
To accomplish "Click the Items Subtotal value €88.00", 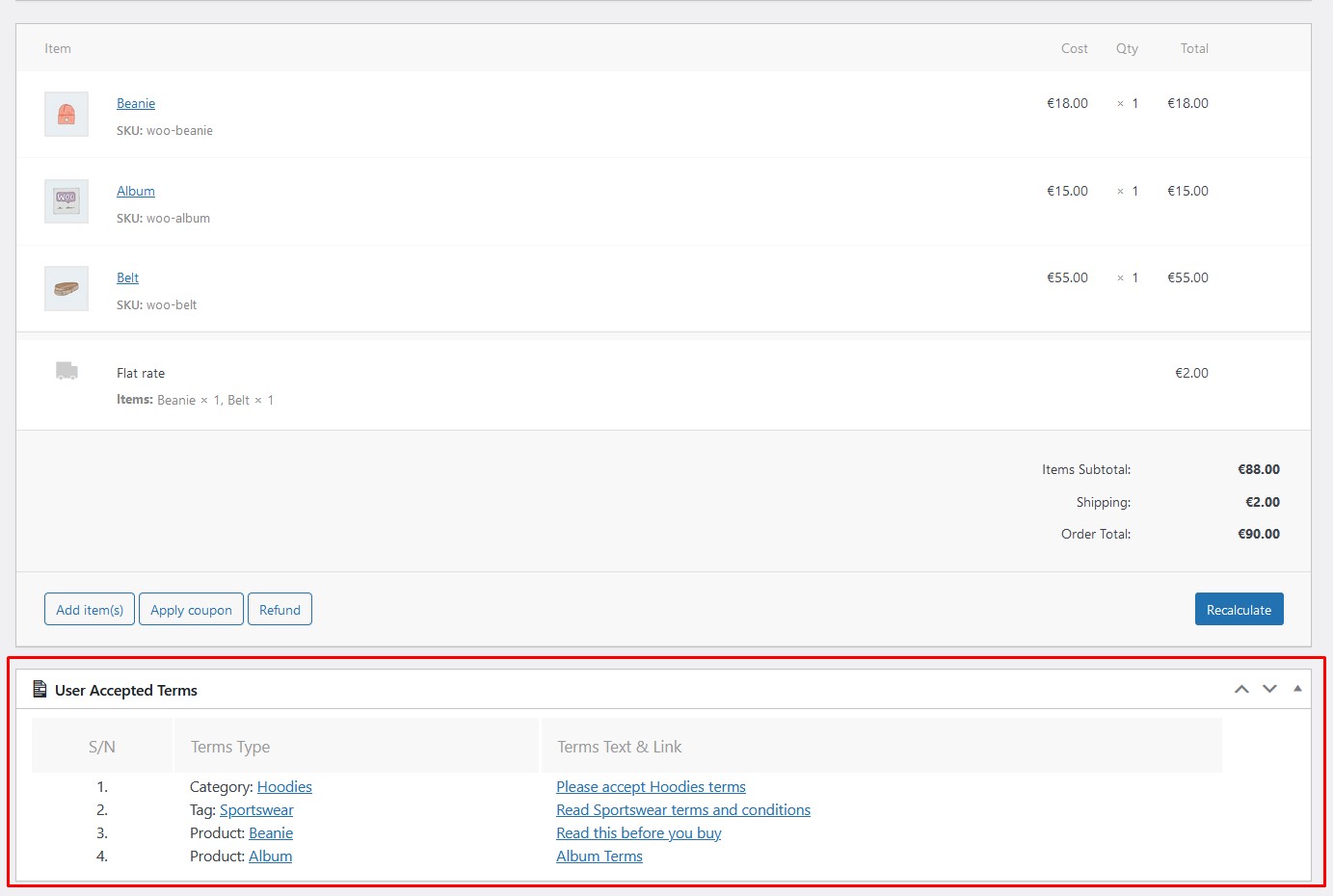I will point(1259,469).
